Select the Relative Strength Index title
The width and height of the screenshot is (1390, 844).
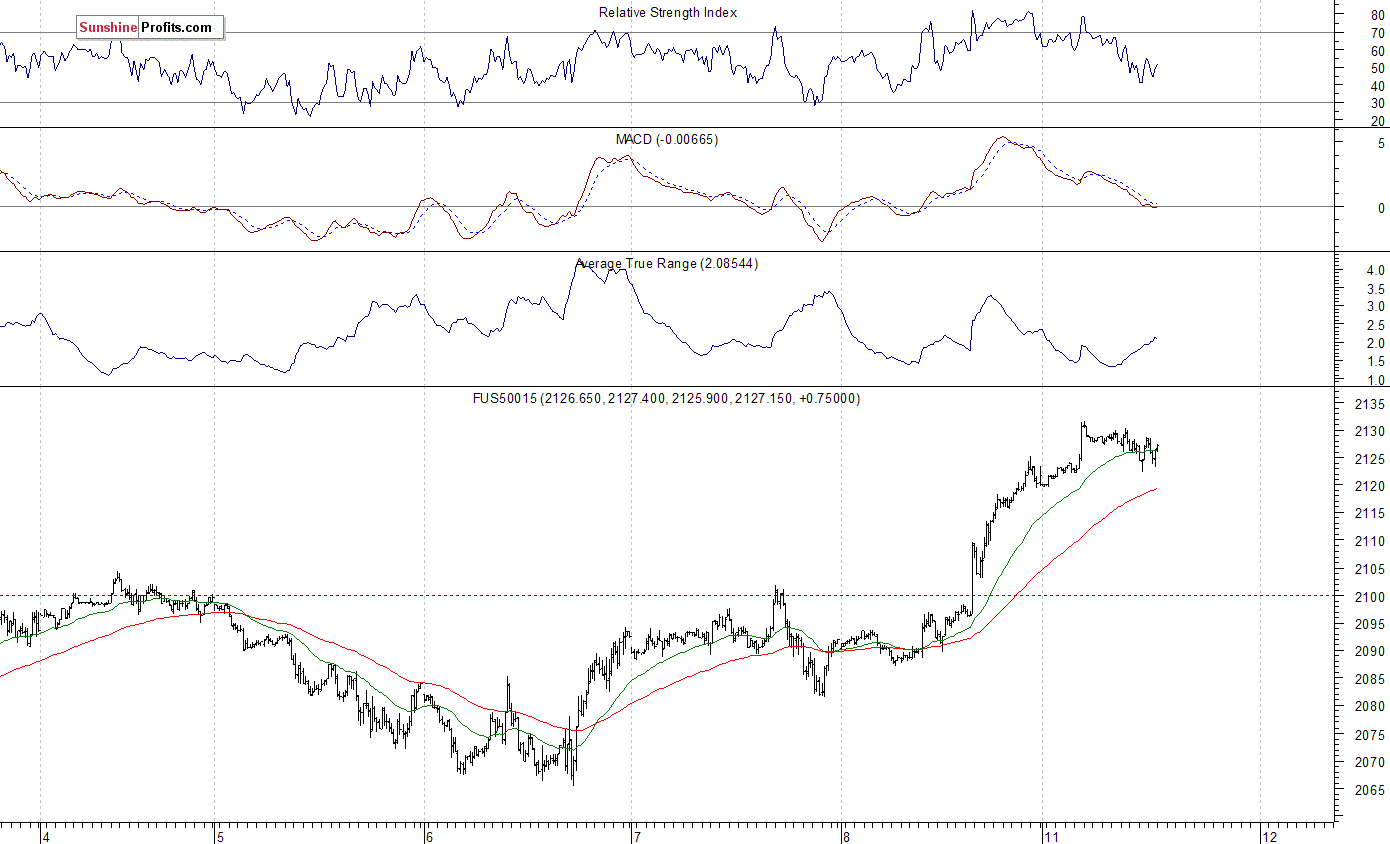click(668, 12)
